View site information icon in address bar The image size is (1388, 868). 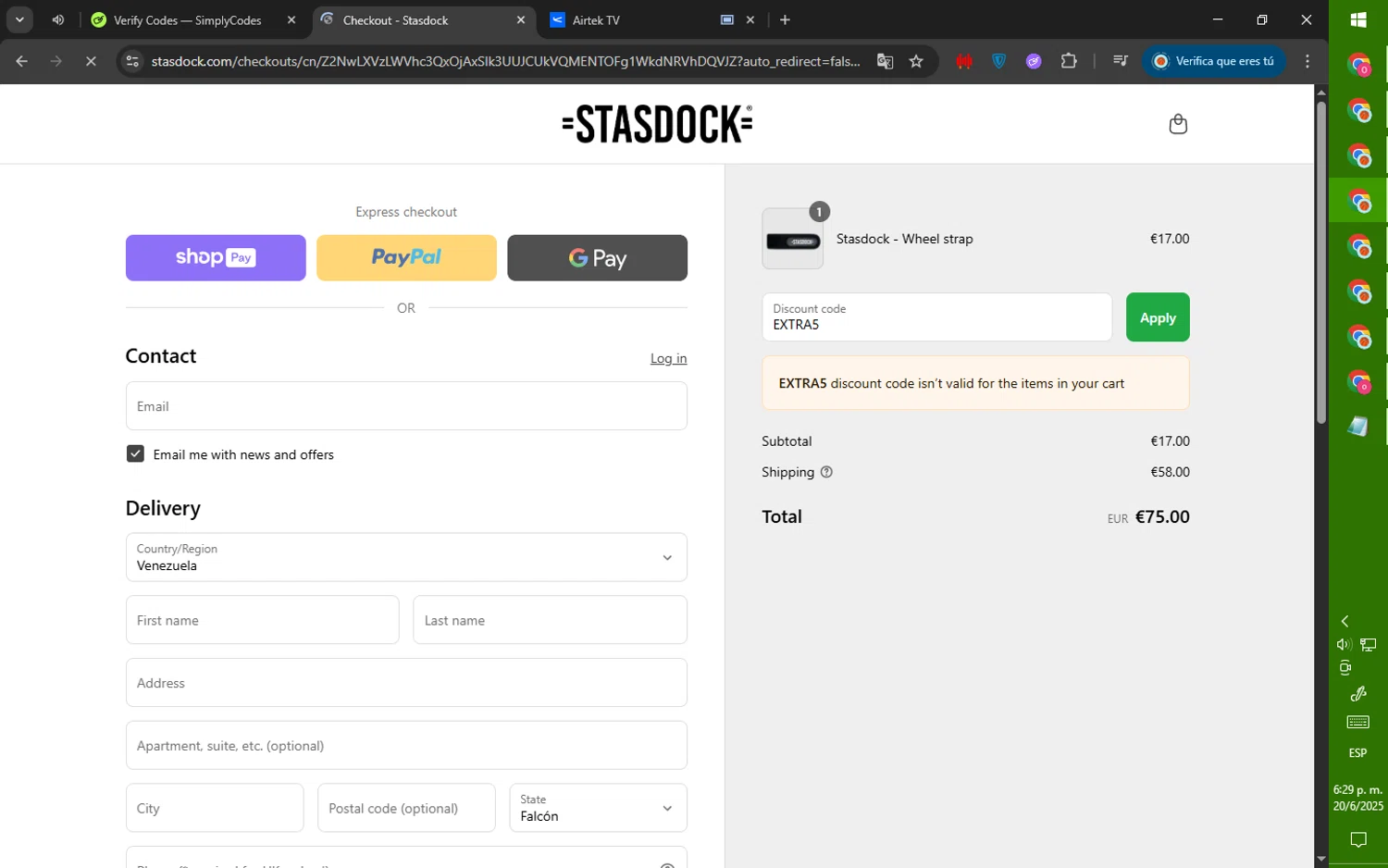132,61
